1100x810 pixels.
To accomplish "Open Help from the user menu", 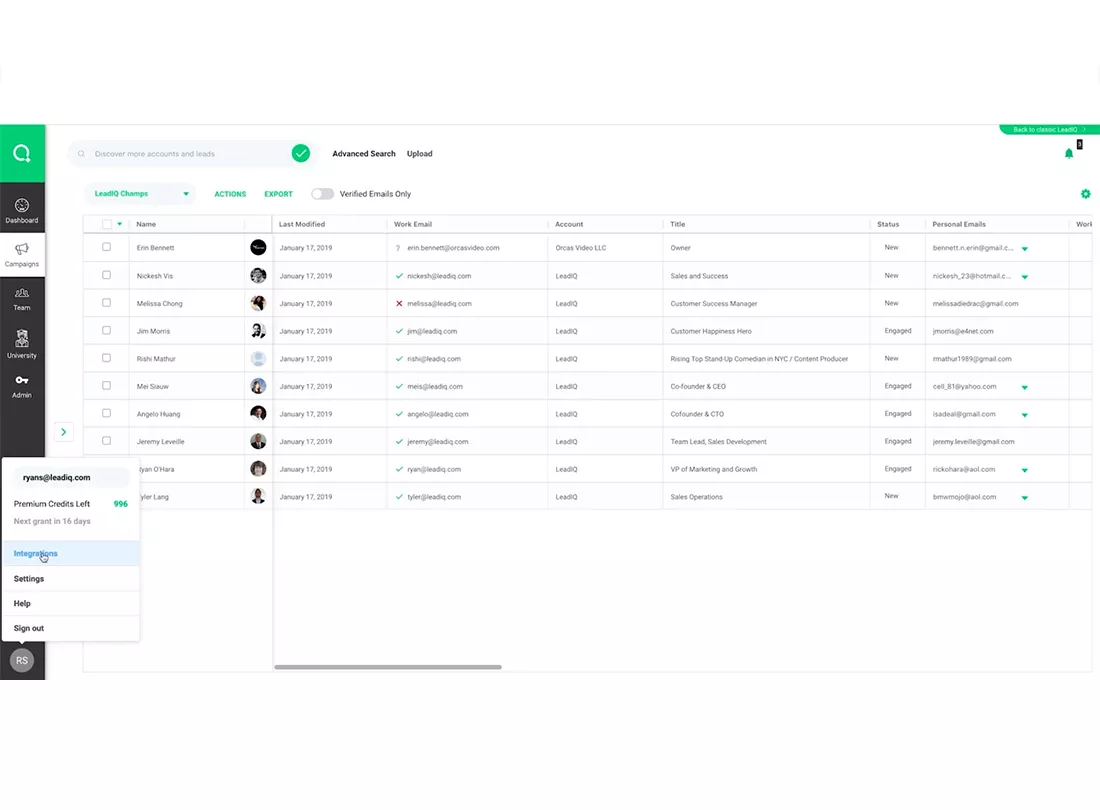I will (x=71, y=603).
